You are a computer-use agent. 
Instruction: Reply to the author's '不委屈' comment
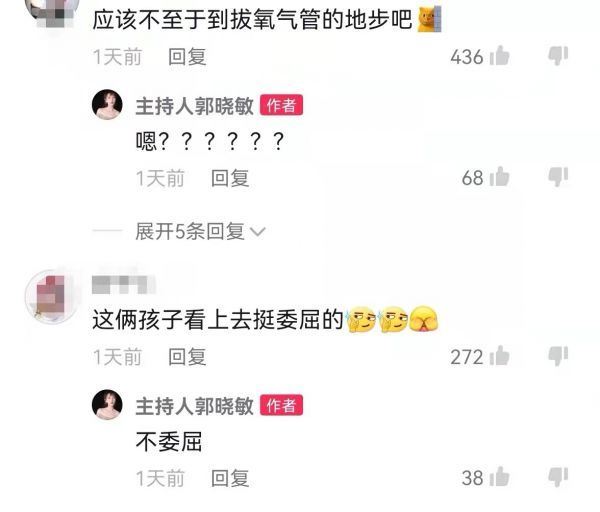[230, 478]
